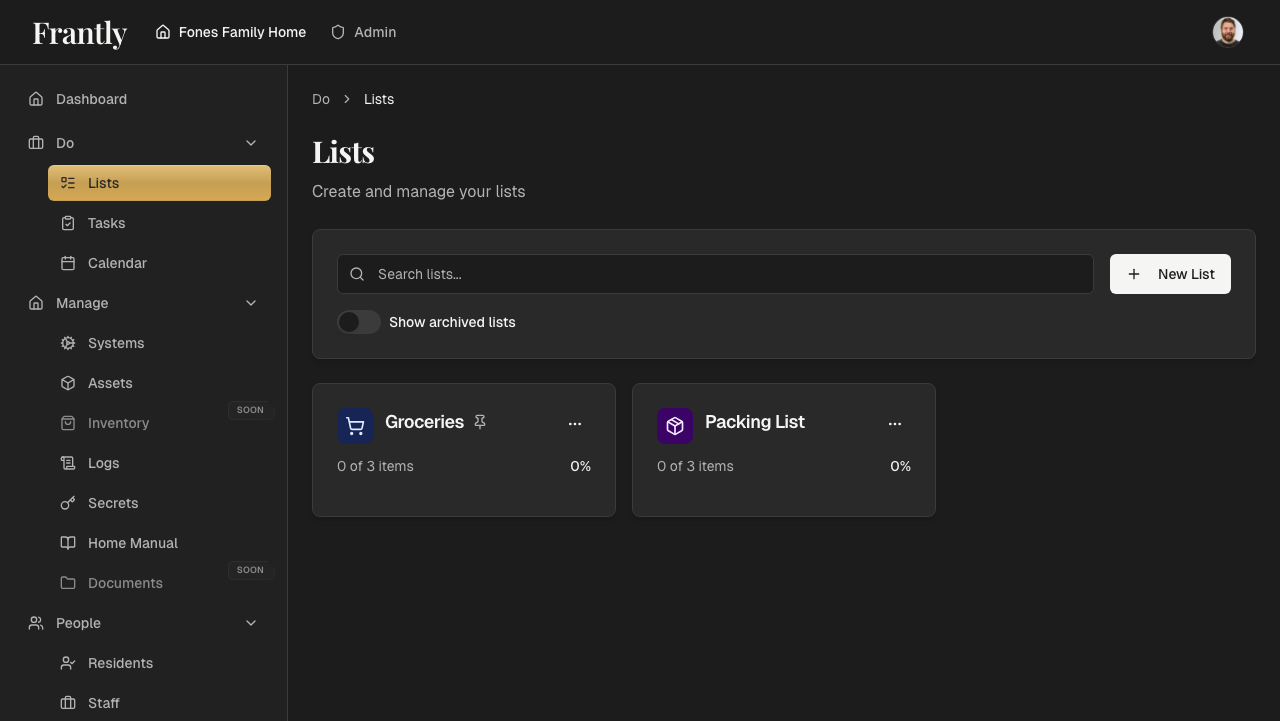The image size is (1280, 721).
Task: Select the Lists icon in sidebar
Action: click(x=67, y=183)
